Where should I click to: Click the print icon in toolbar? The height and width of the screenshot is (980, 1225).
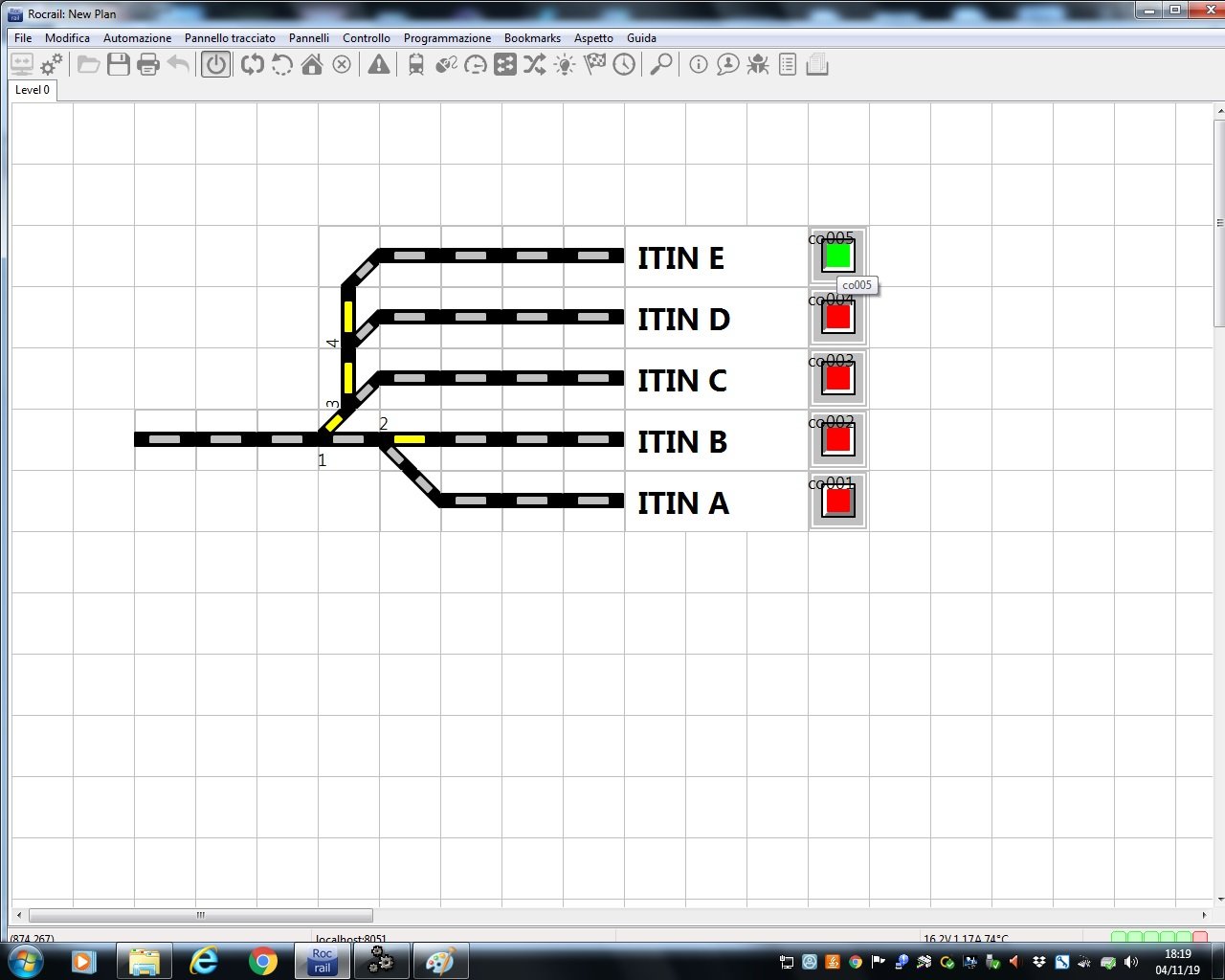[148, 65]
